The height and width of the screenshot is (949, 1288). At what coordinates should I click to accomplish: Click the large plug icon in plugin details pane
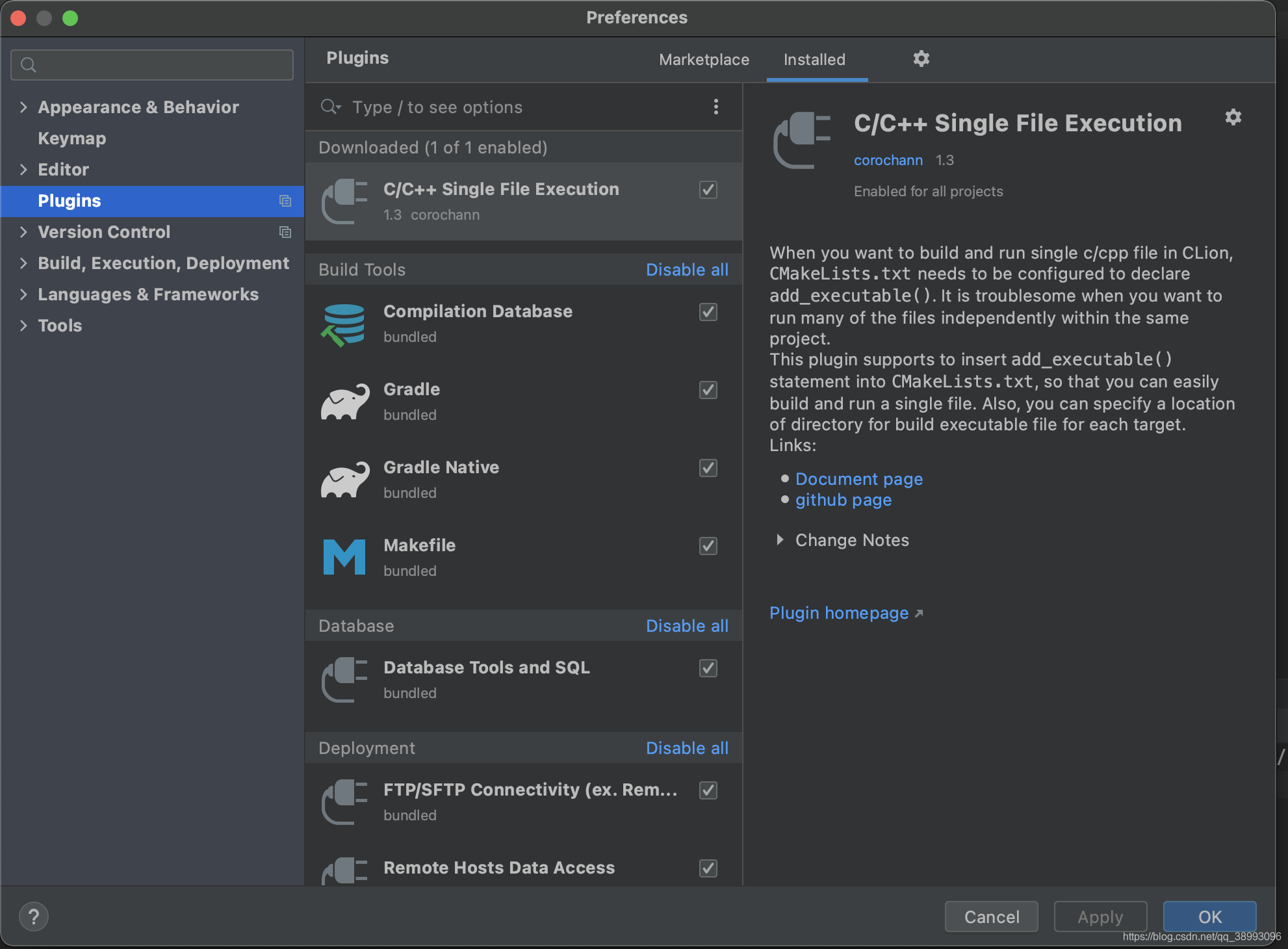[802, 140]
